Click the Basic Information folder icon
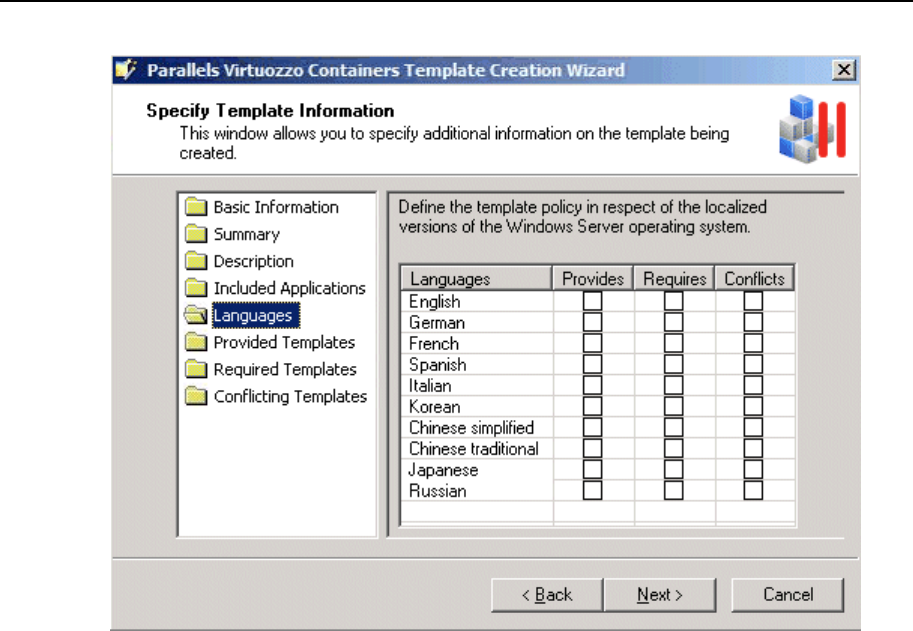 (196, 207)
